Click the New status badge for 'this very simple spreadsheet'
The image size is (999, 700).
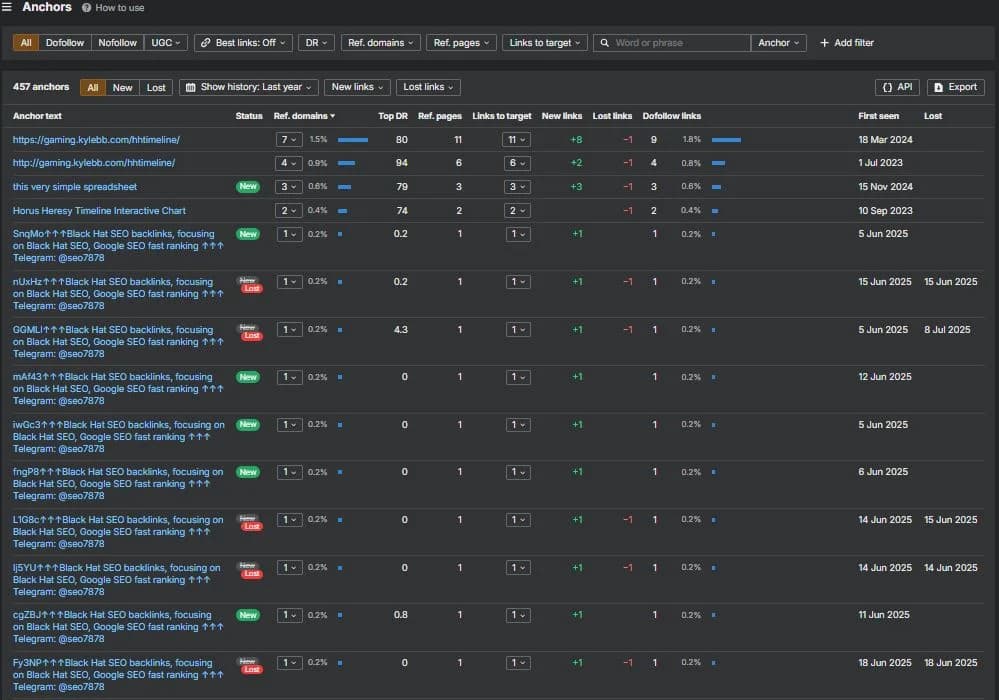248,187
